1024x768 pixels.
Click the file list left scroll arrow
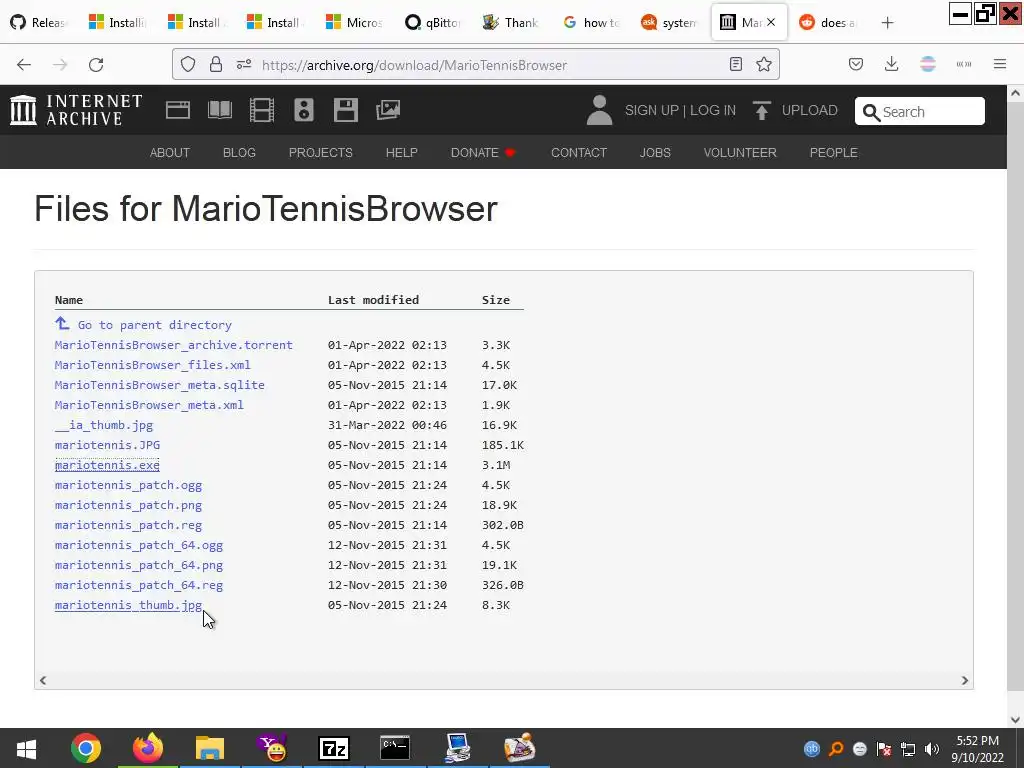pos(43,680)
